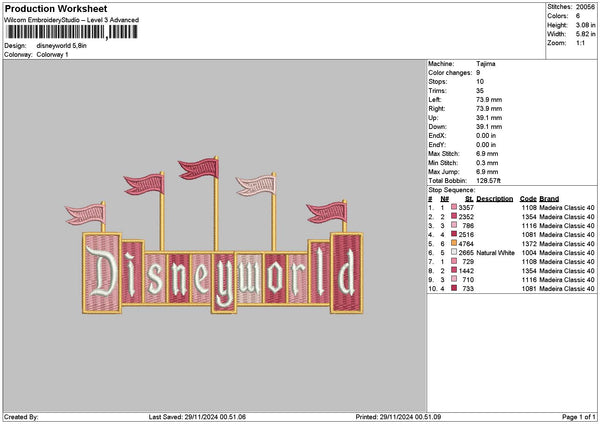Click the Width value 5.82 in
Screen dimensions: 600x424
coord(585,34)
